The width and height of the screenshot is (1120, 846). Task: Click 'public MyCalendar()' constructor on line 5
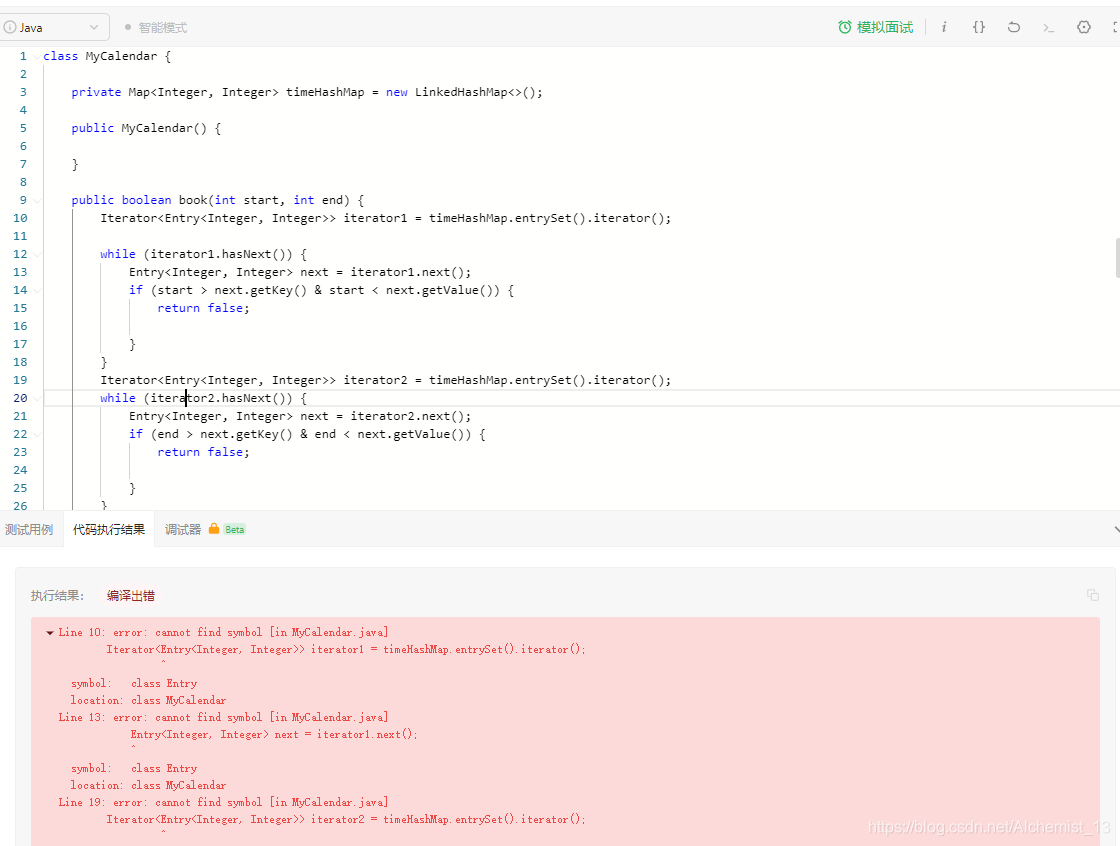139,128
